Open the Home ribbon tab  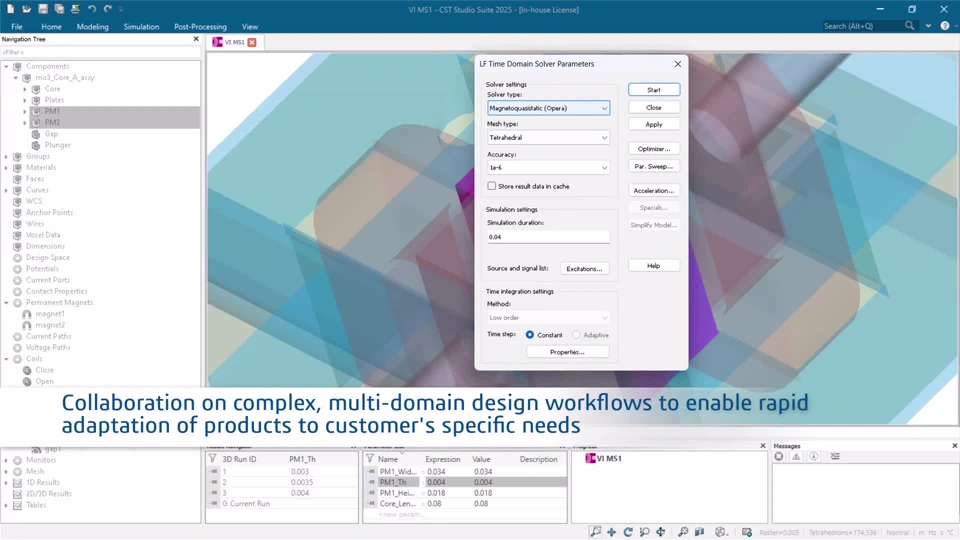(51, 26)
